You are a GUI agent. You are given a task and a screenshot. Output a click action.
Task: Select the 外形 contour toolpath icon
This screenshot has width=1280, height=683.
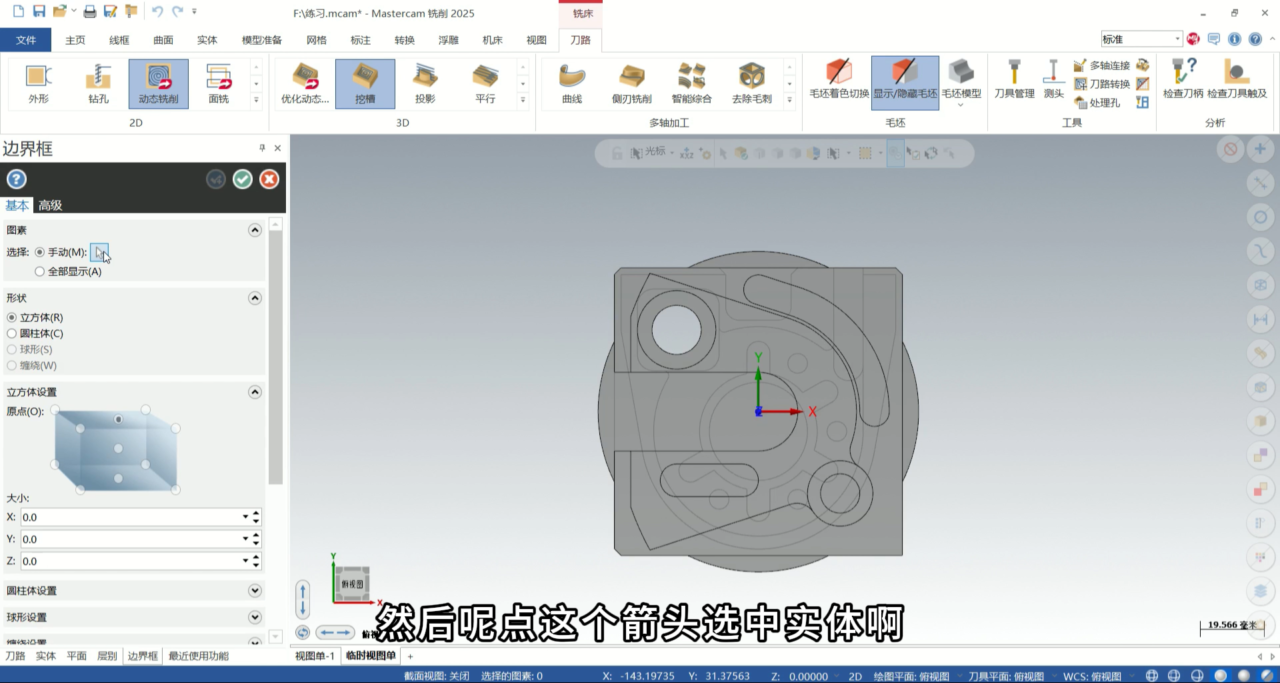38,84
